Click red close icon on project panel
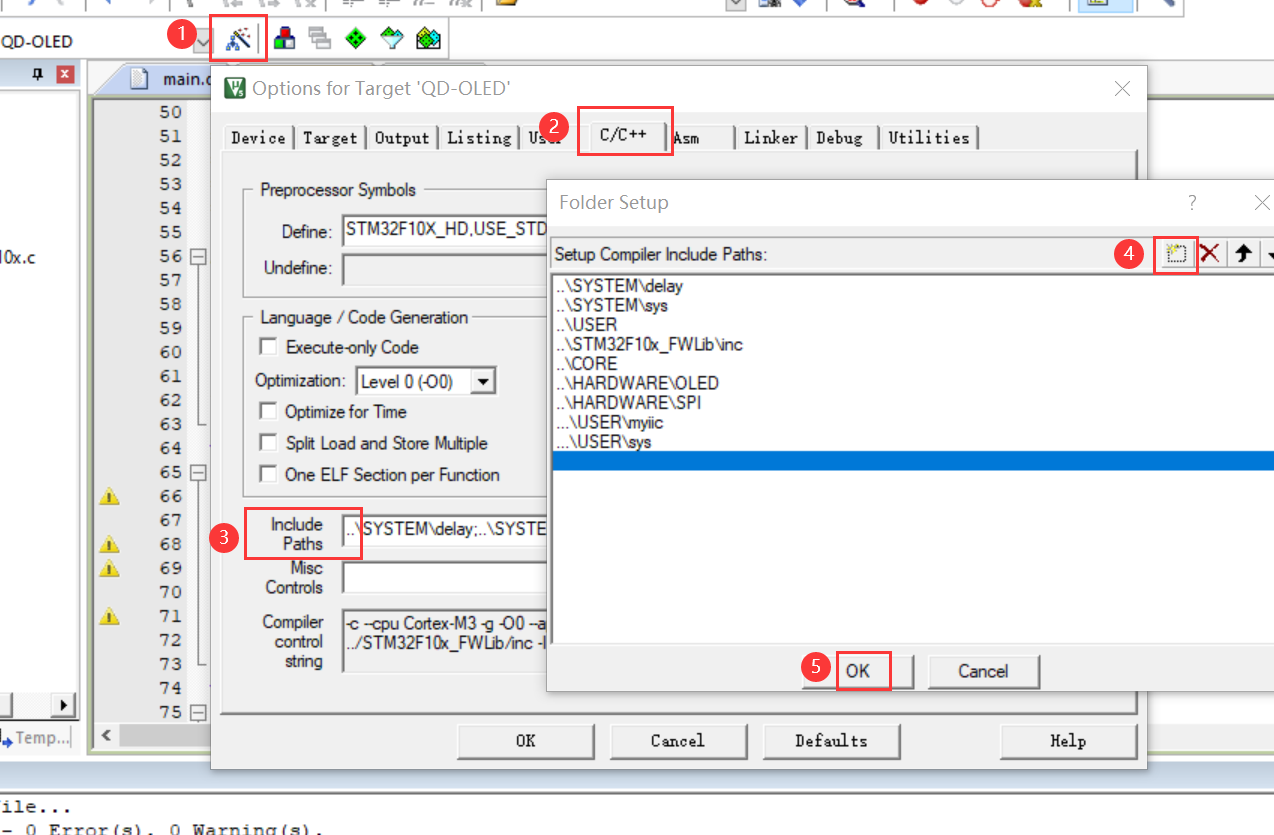Image resolution: width=1274 pixels, height=835 pixels. (x=65, y=74)
